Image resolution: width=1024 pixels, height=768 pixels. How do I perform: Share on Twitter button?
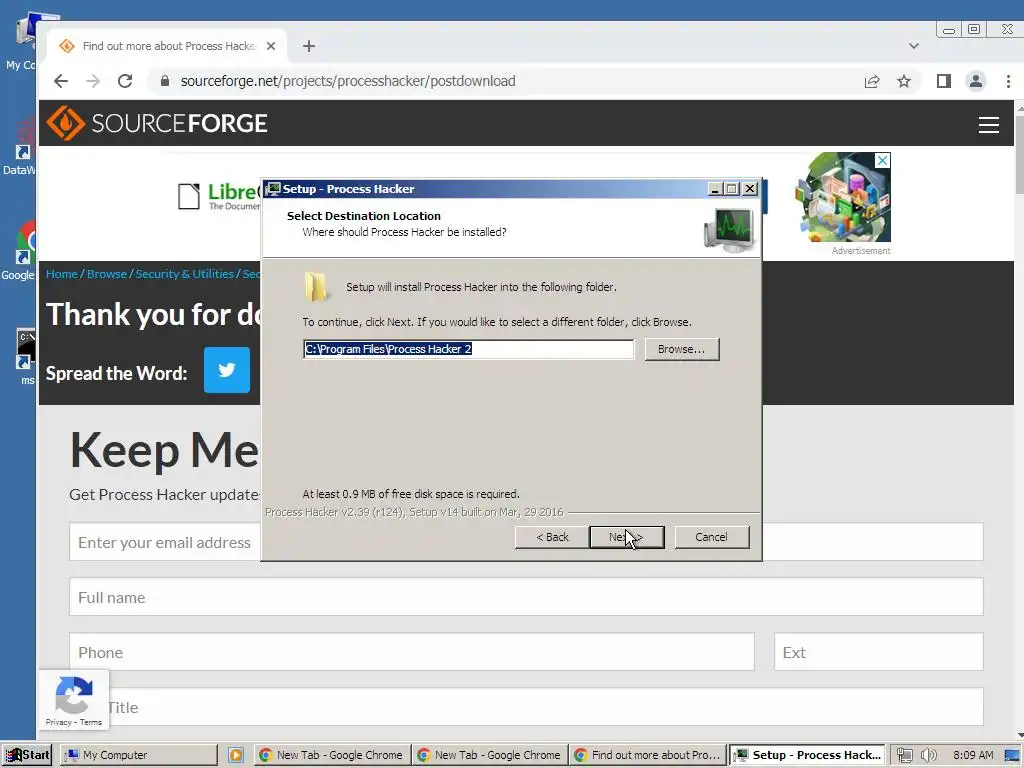click(227, 370)
